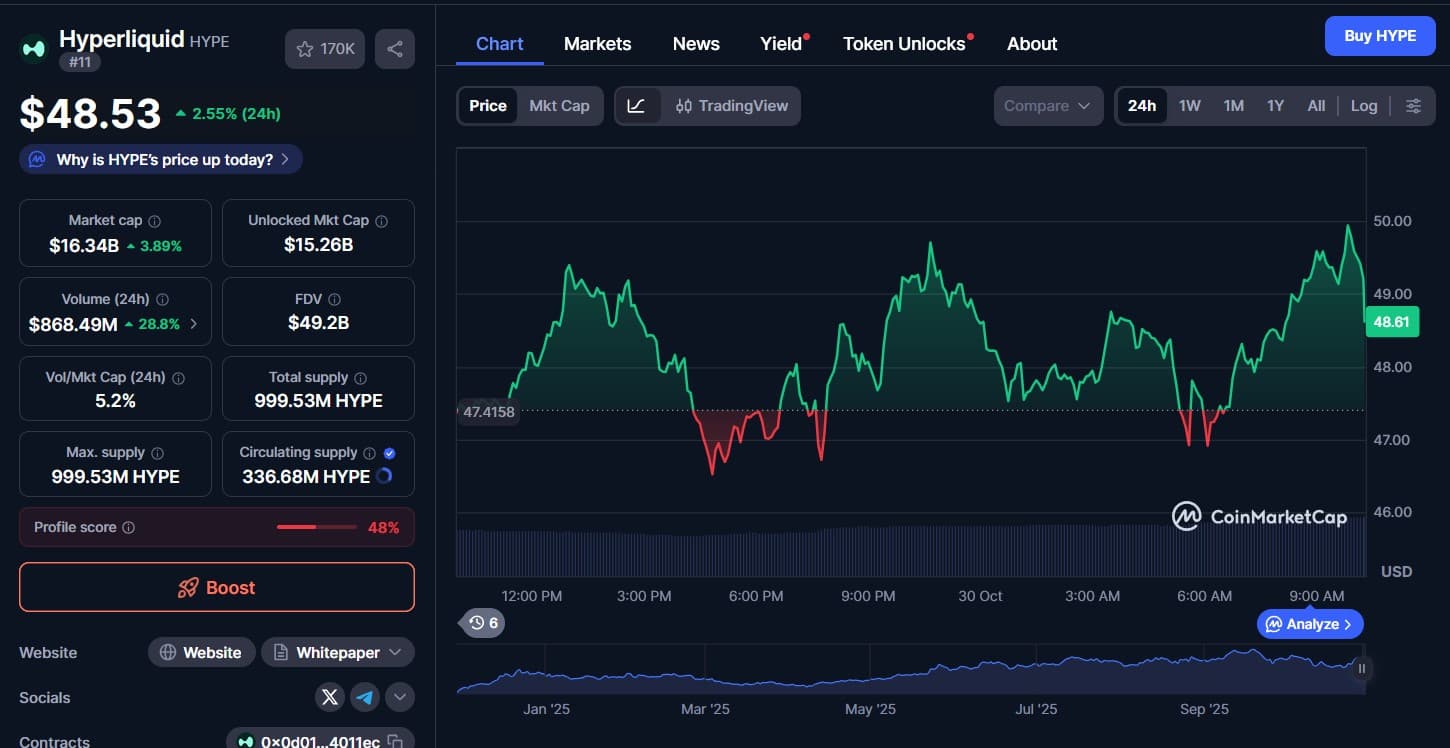Image resolution: width=1450 pixels, height=748 pixels.
Task: Toggle Log scale on chart
Action: click(x=1363, y=106)
